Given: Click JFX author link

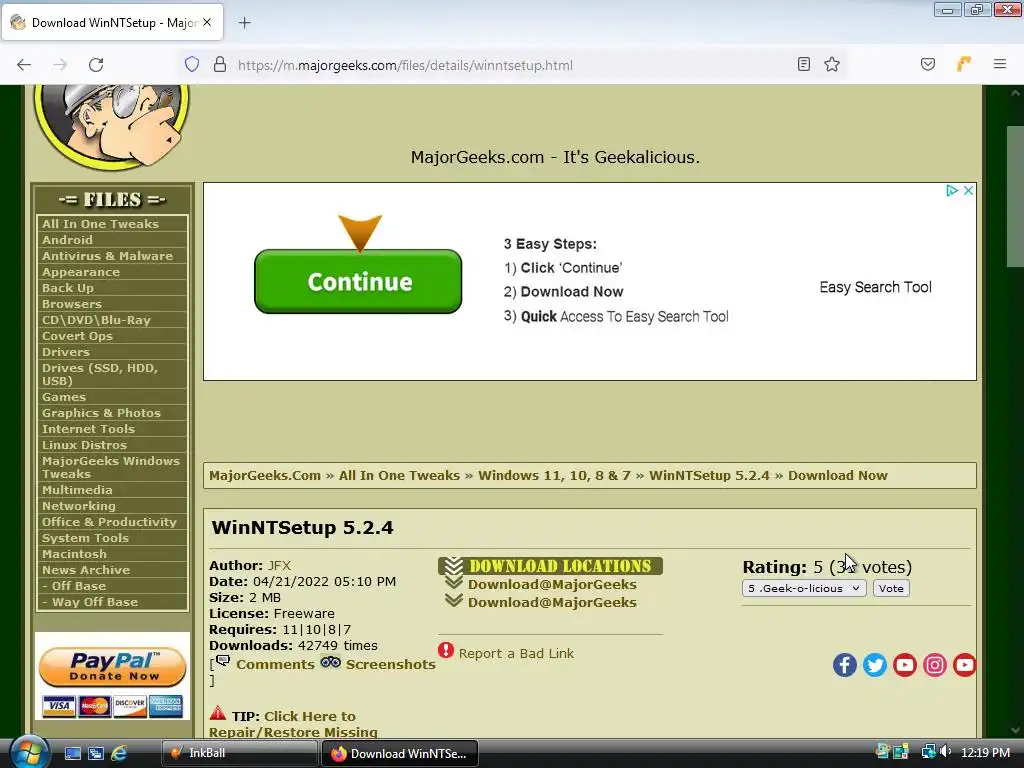Looking at the screenshot, I should 279,566.
